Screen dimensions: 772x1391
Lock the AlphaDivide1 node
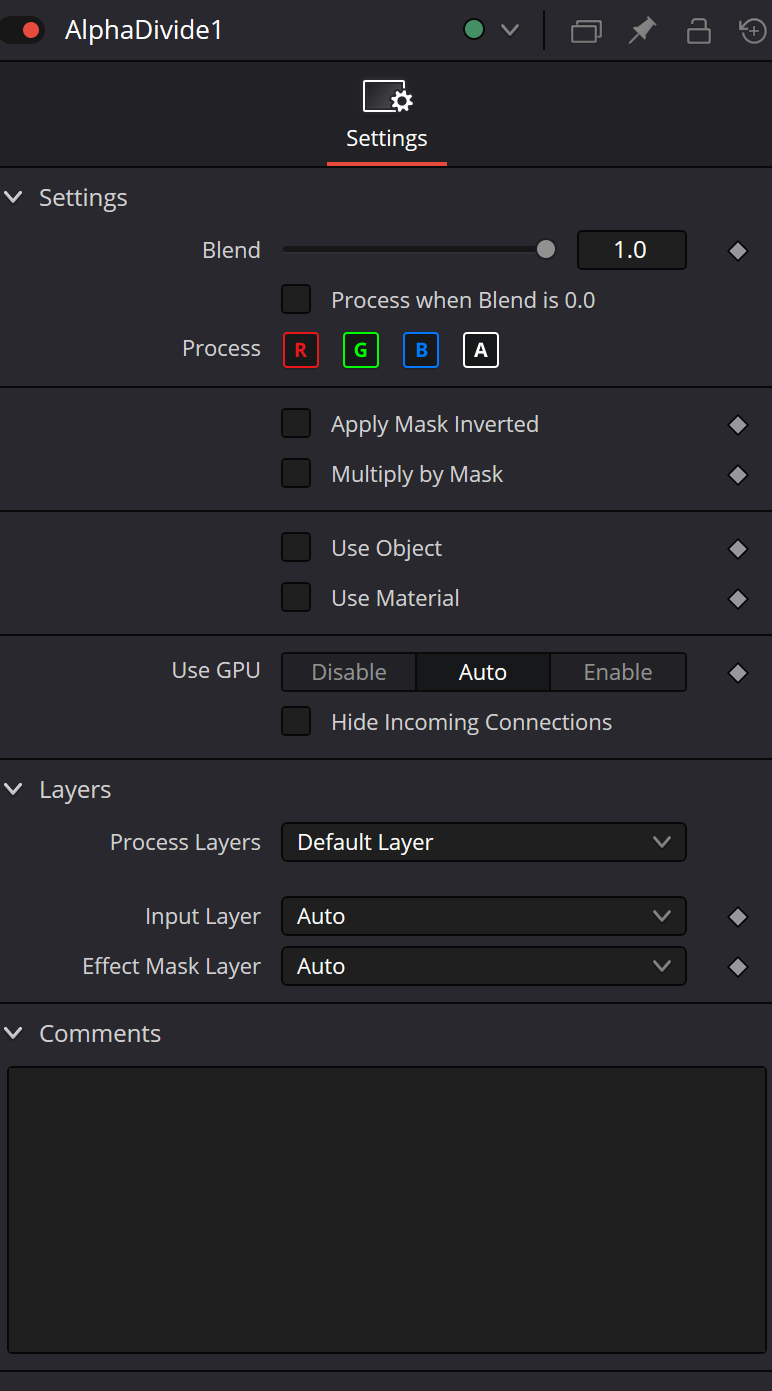pos(698,31)
